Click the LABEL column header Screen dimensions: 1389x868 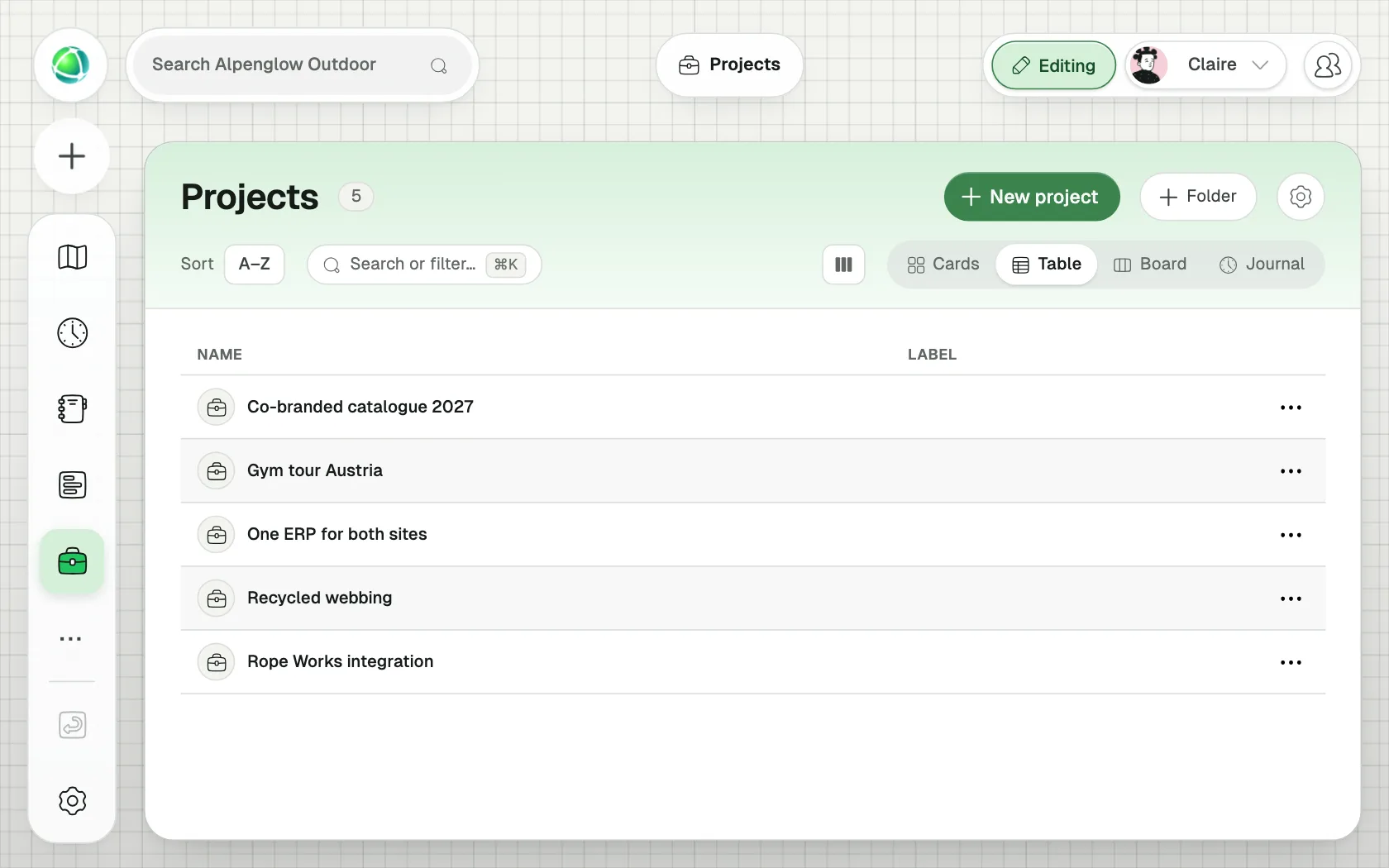tap(933, 355)
